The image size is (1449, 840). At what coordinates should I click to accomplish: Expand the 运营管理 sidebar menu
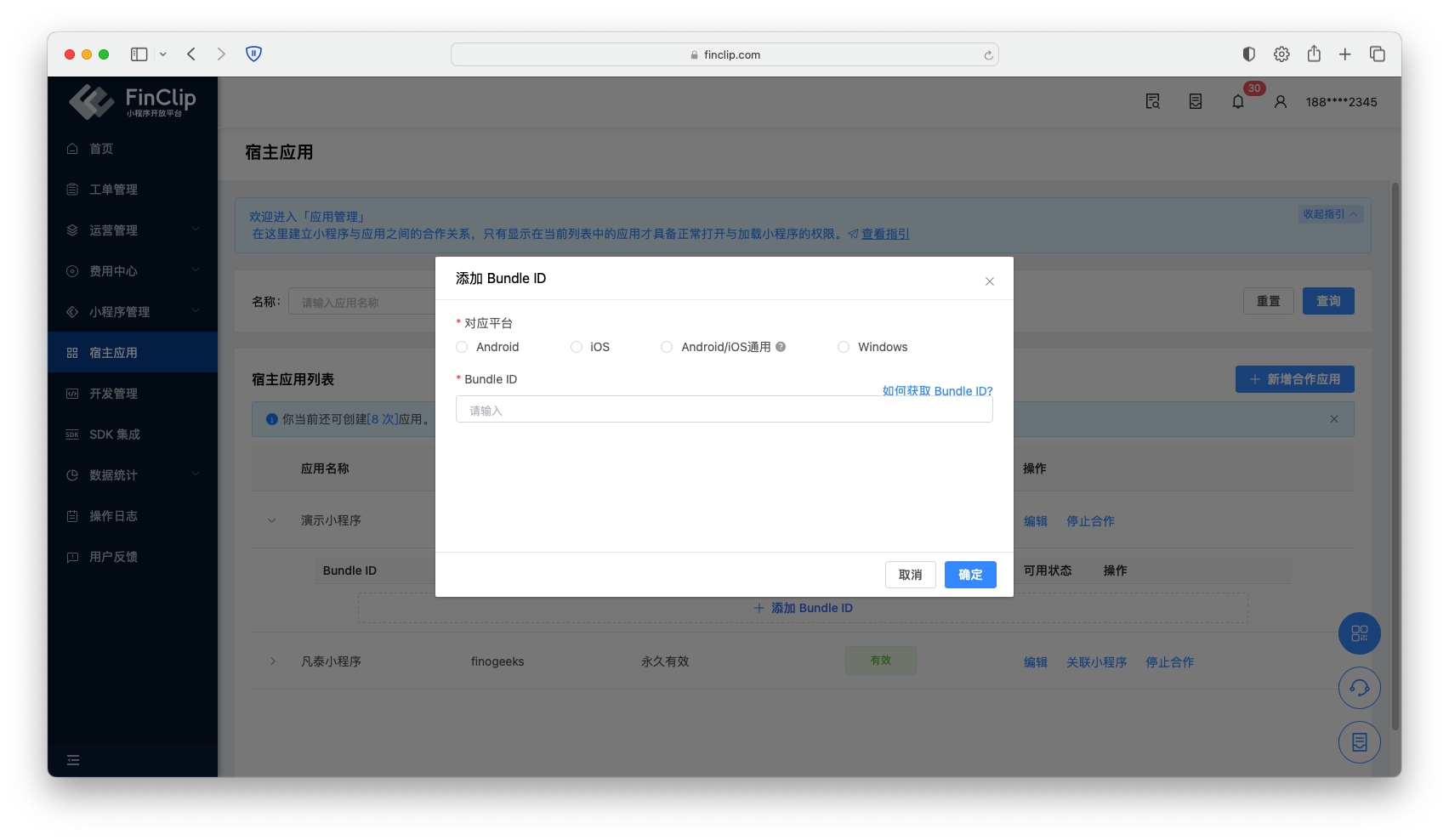point(132,230)
